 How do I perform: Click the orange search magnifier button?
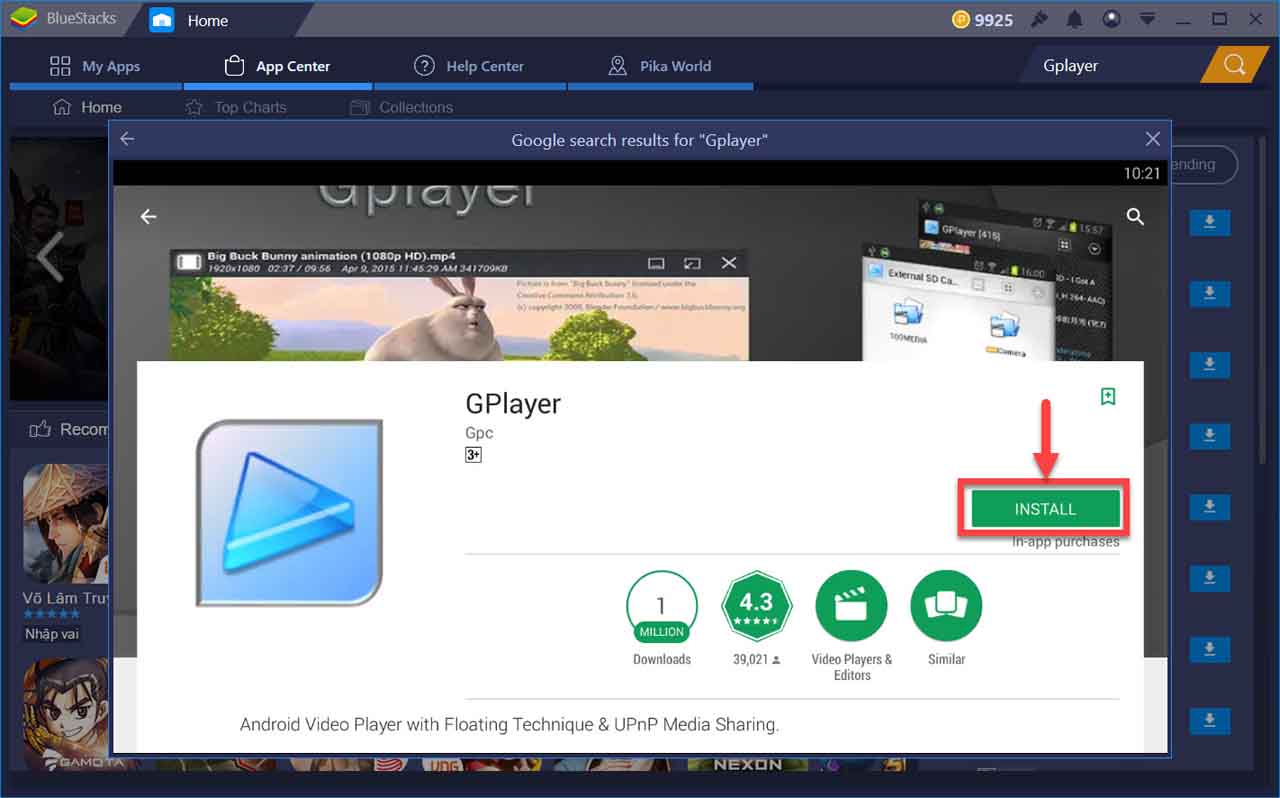[1234, 65]
